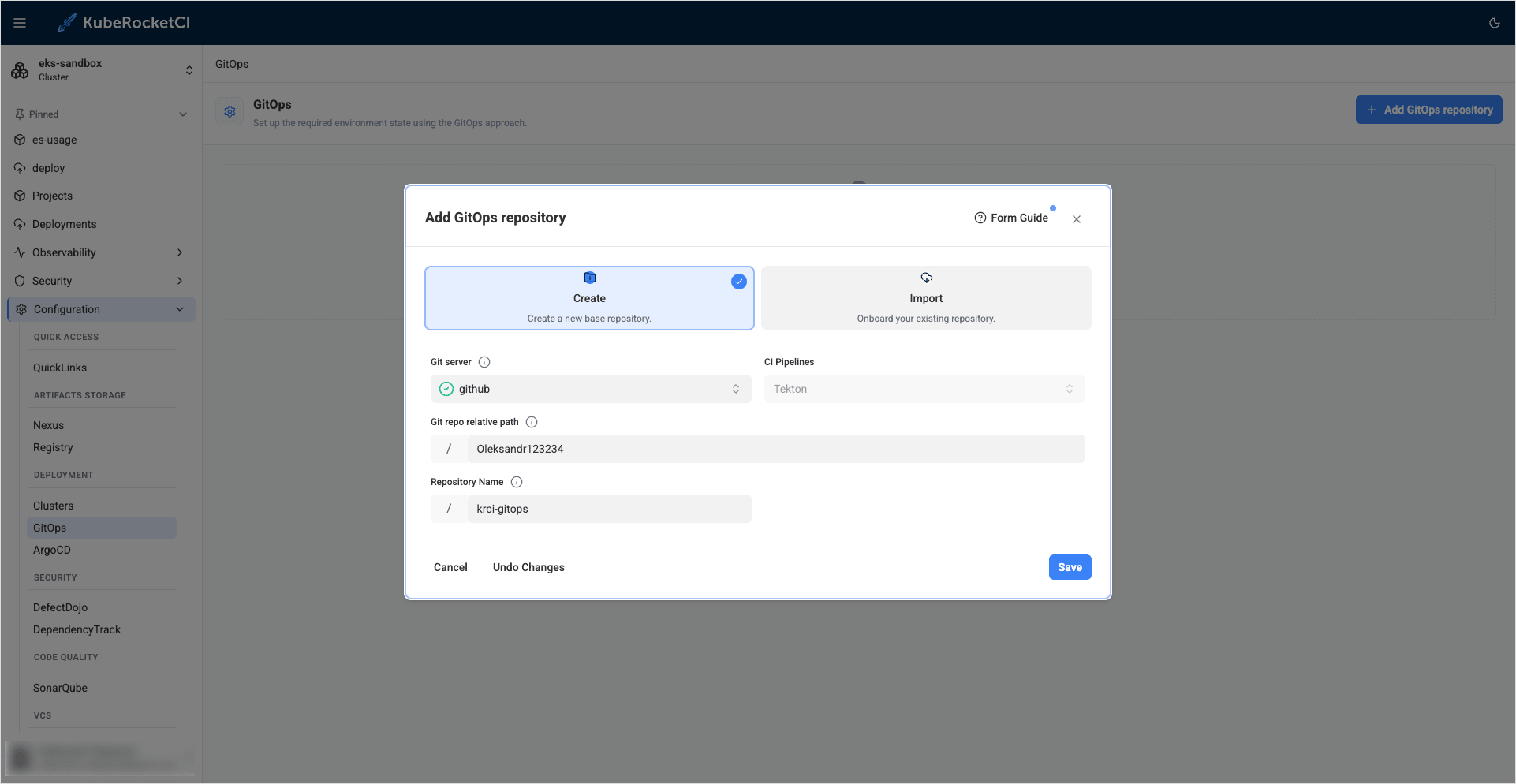Viewport: 1516px width, 784px height.
Task: Switch to the Import existing repository option
Action: point(925,298)
